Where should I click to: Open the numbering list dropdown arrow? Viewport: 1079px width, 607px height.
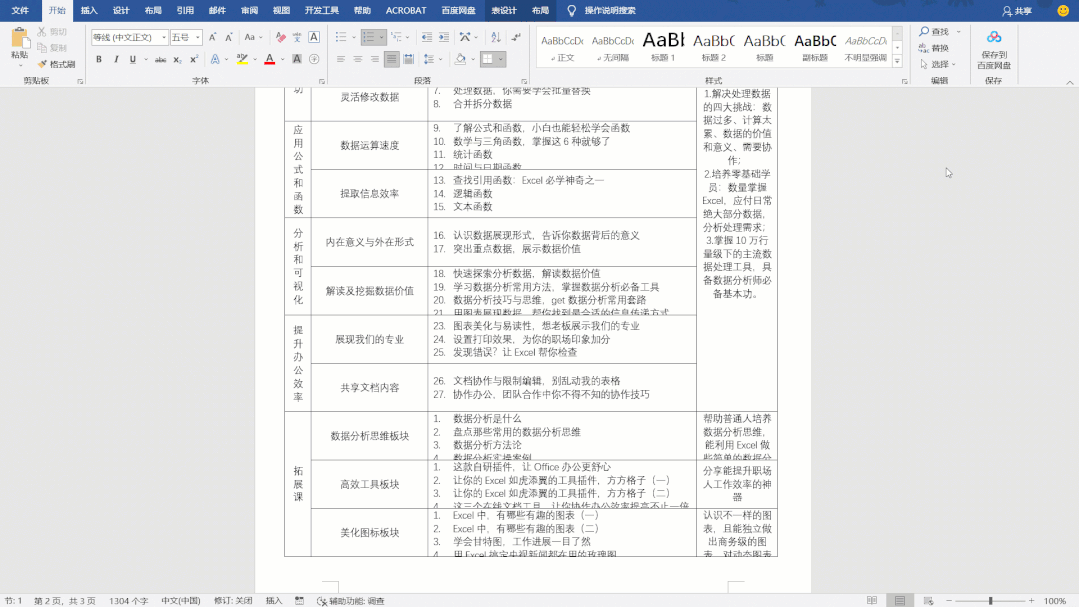tap(381, 37)
